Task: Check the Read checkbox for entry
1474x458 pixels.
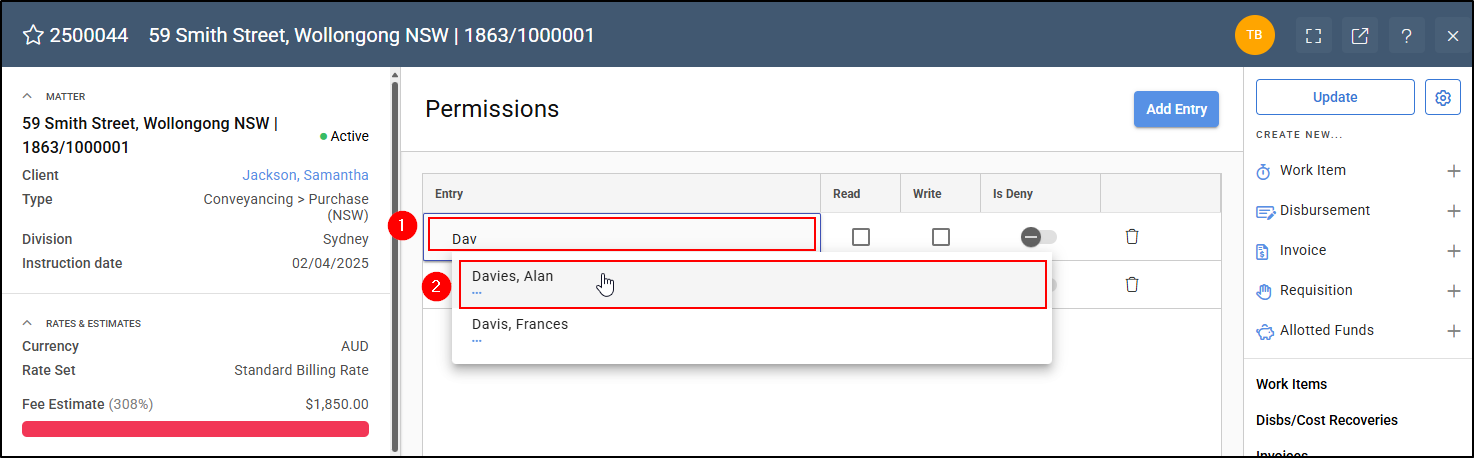Action: (861, 237)
